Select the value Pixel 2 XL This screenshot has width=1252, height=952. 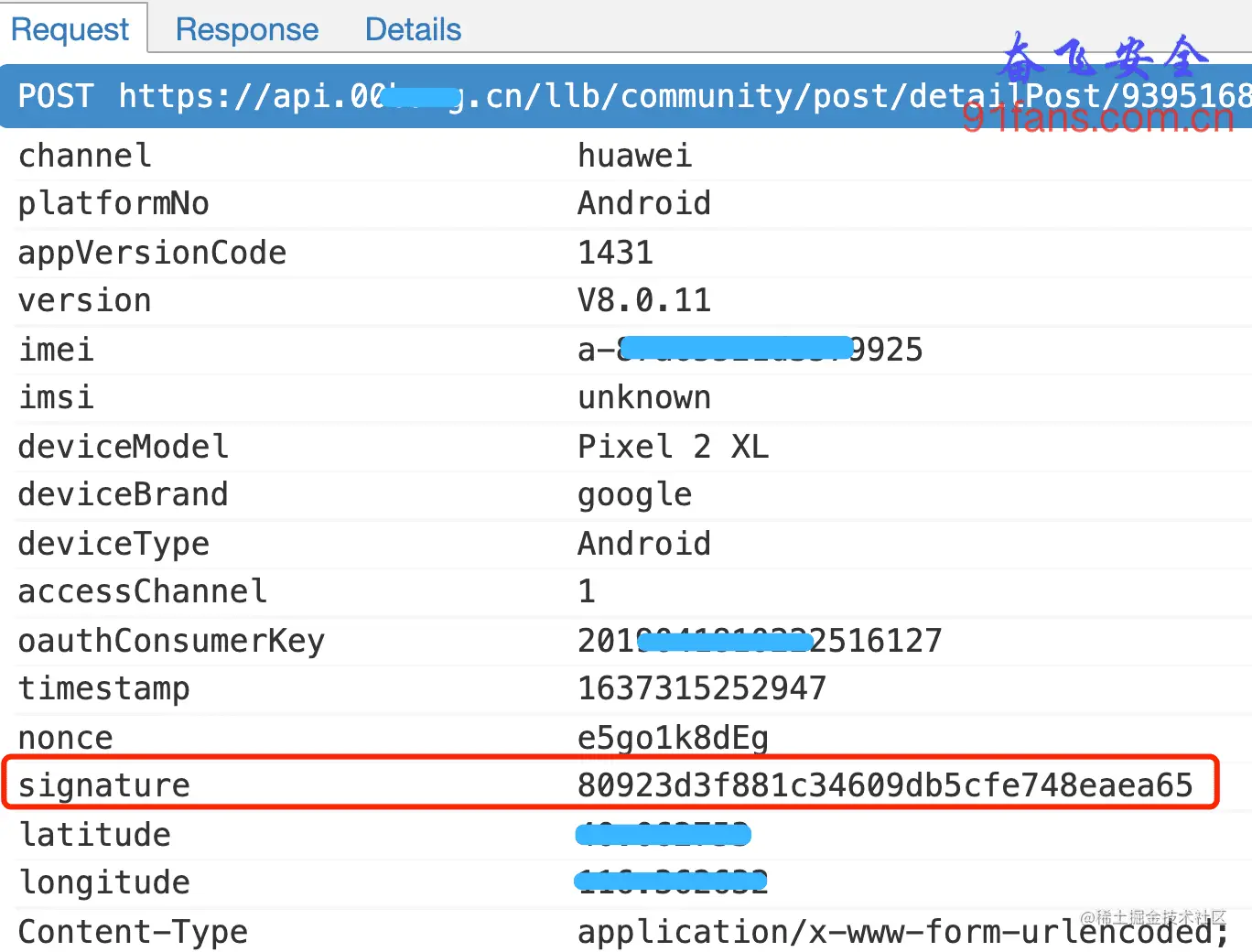673,447
